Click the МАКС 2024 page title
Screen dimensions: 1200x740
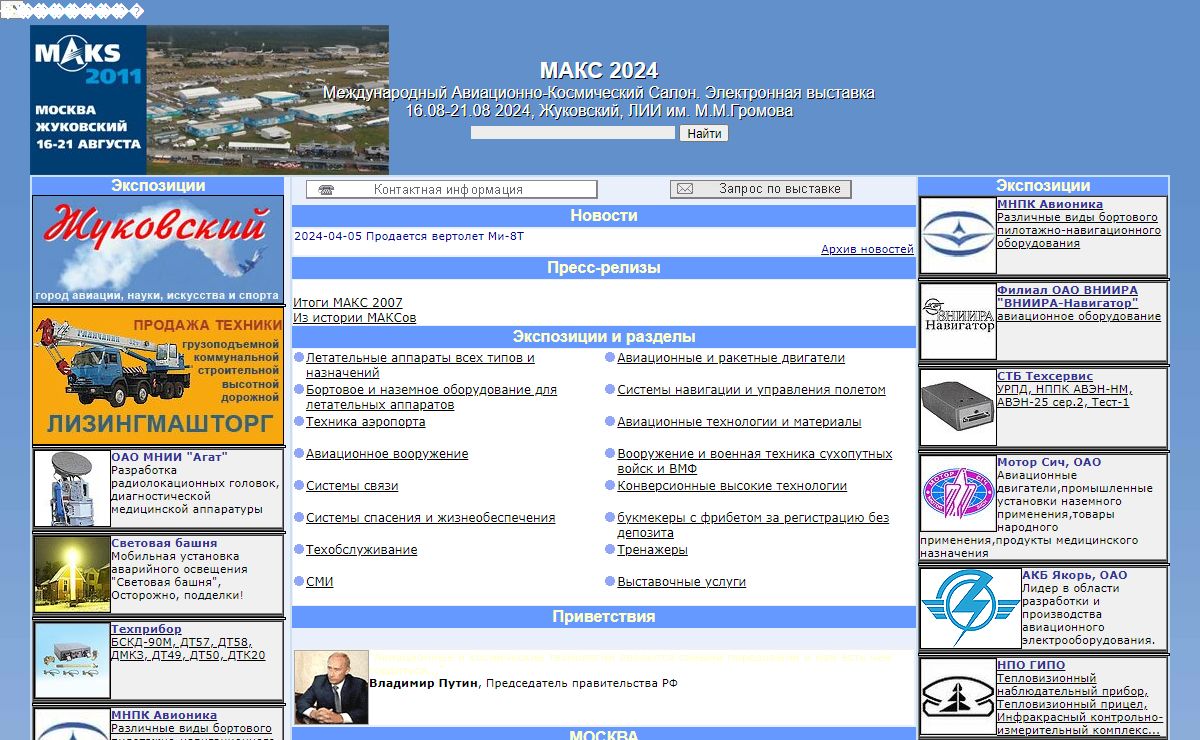coord(599,71)
